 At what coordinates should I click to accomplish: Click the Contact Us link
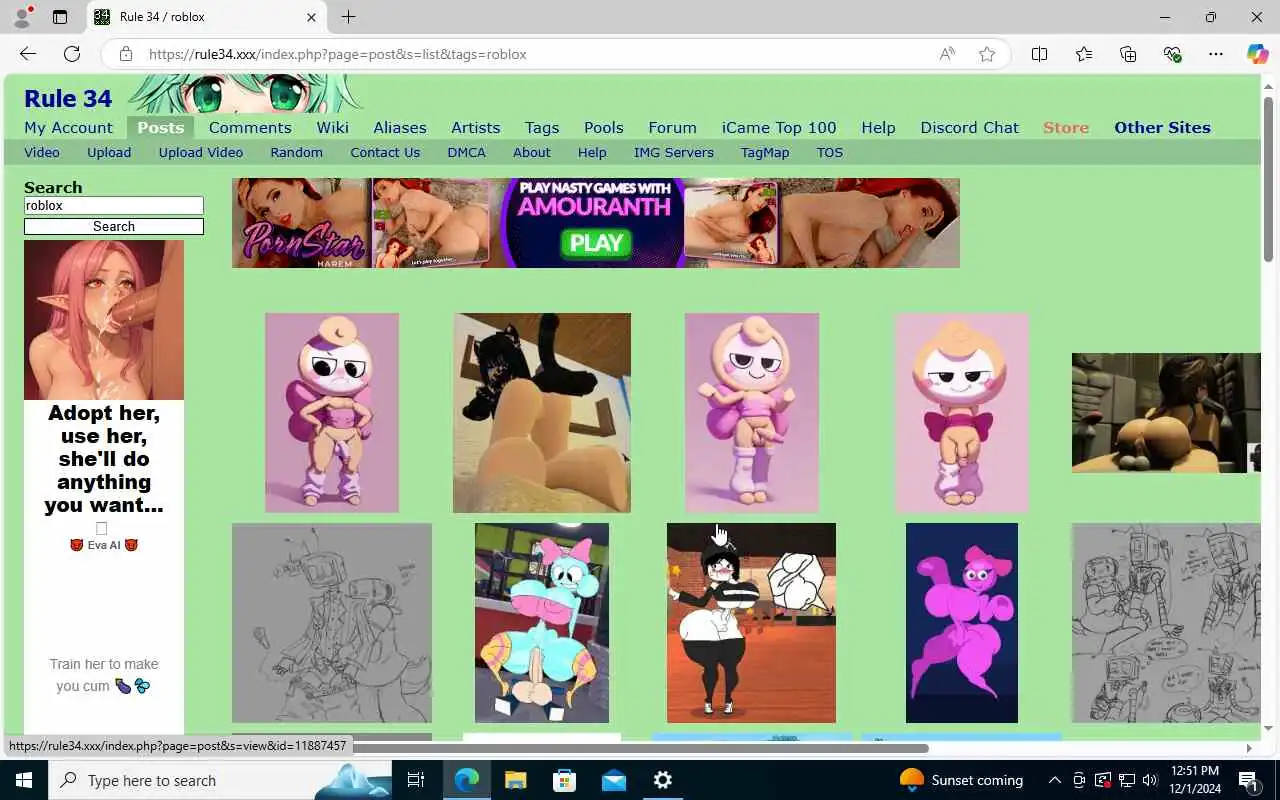[385, 152]
